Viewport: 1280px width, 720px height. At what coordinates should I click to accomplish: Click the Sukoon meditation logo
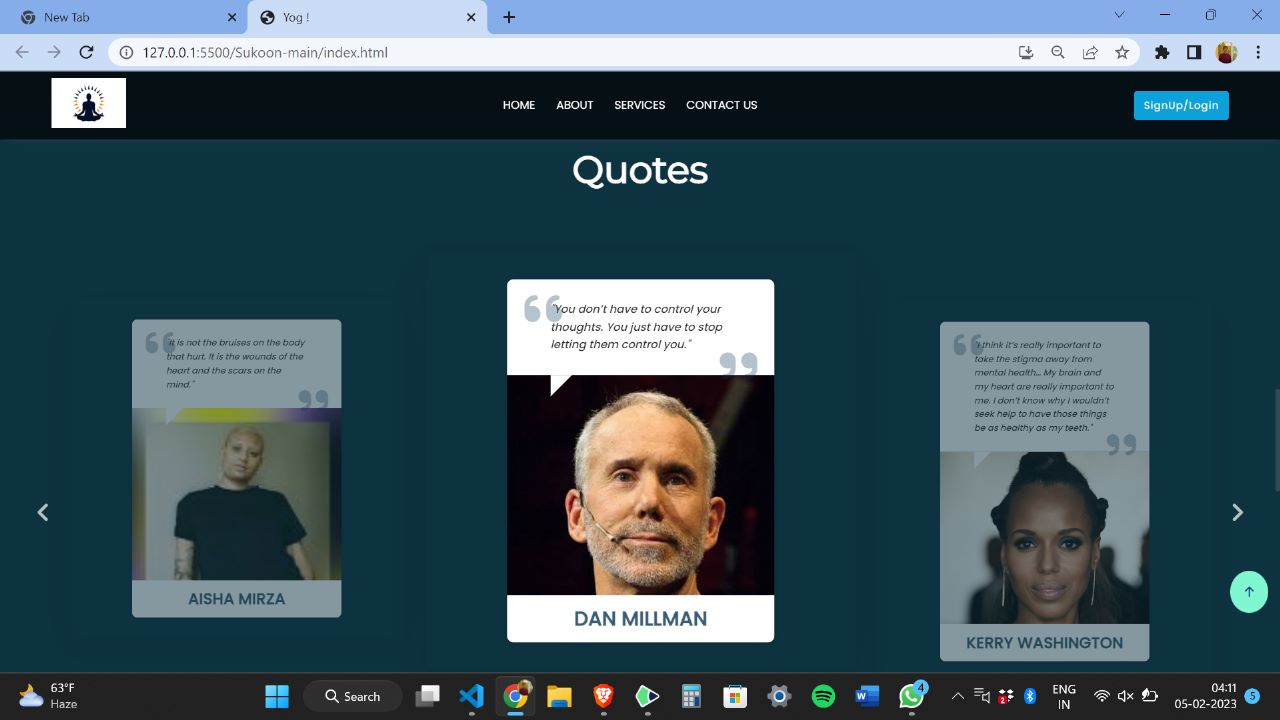[89, 103]
